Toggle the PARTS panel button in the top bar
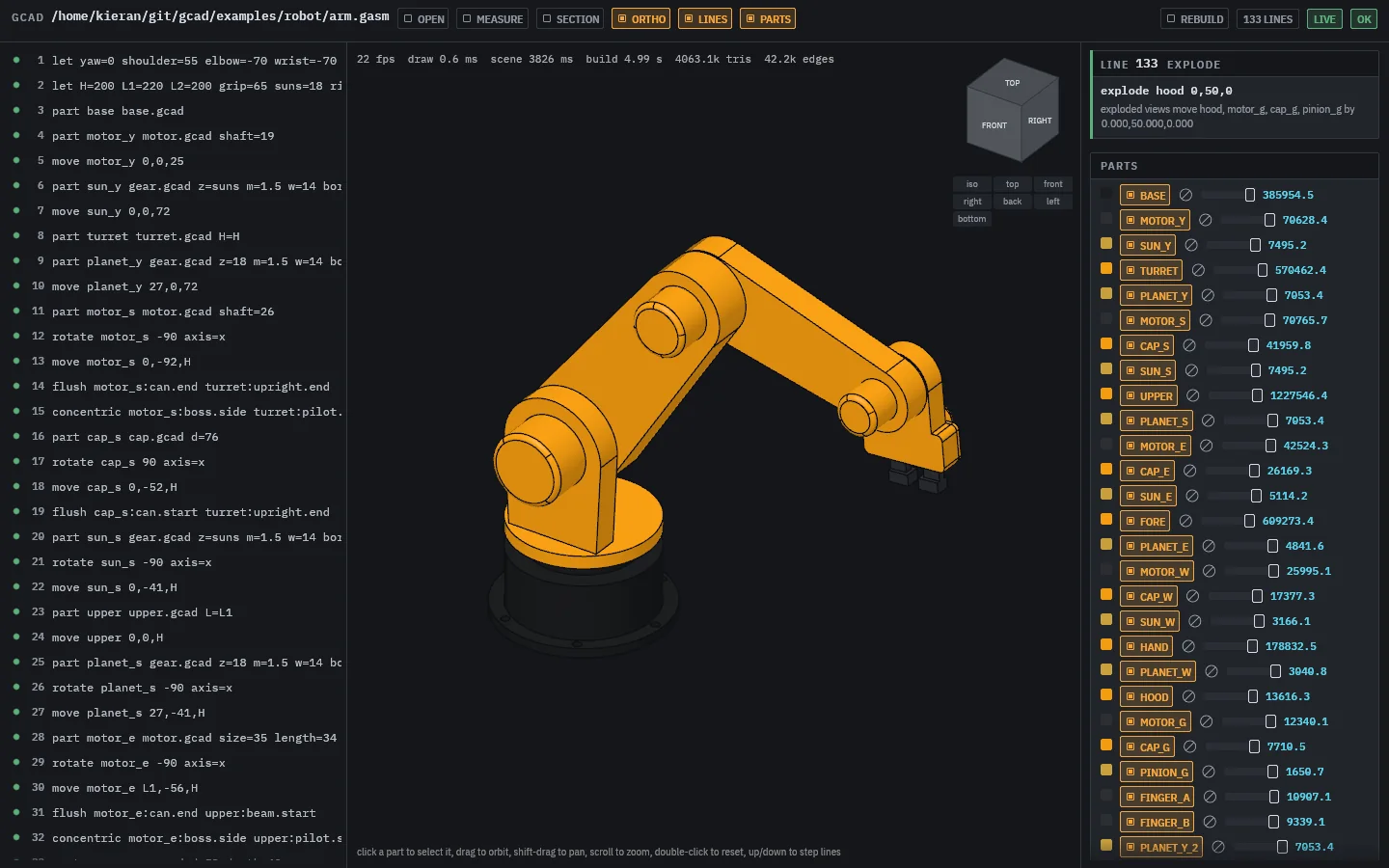1389x868 pixels. click(768, 19)
